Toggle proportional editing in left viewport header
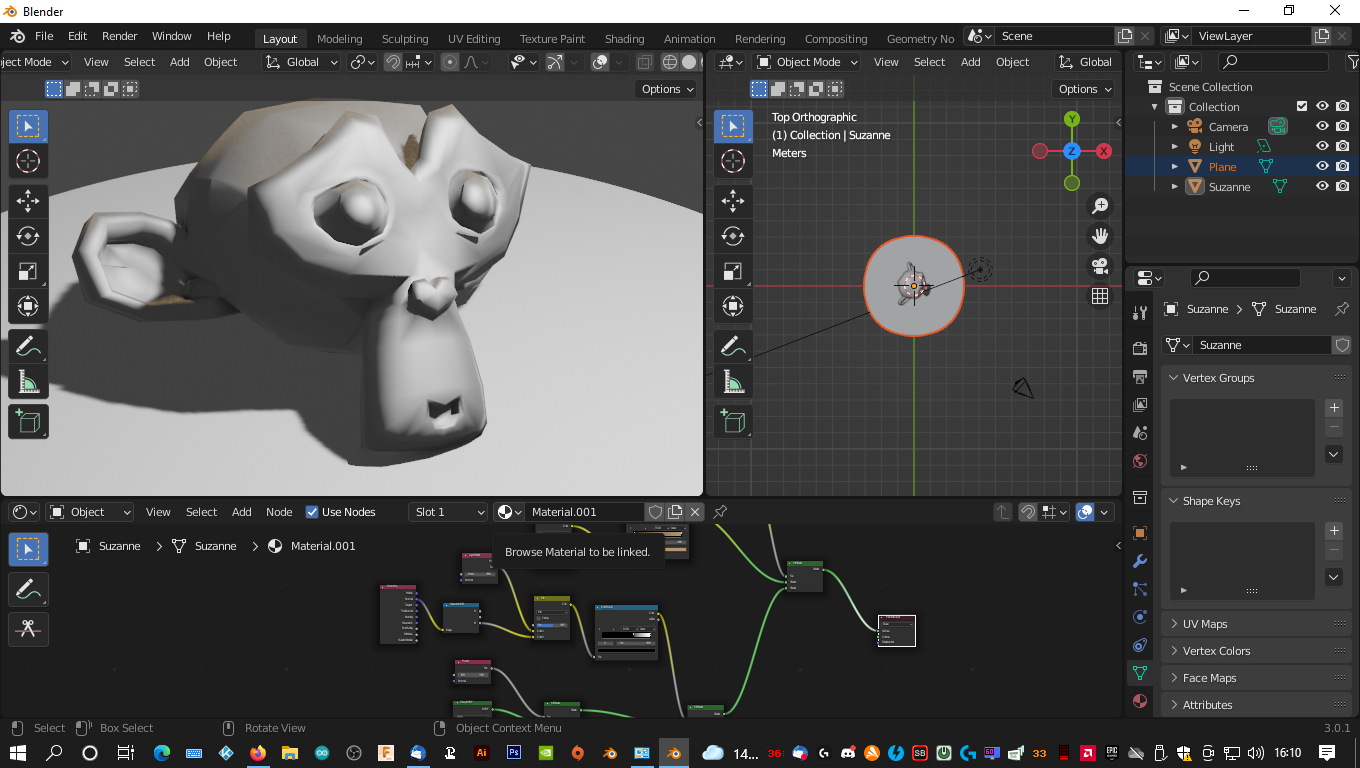1360x768 pixels. 450,62
